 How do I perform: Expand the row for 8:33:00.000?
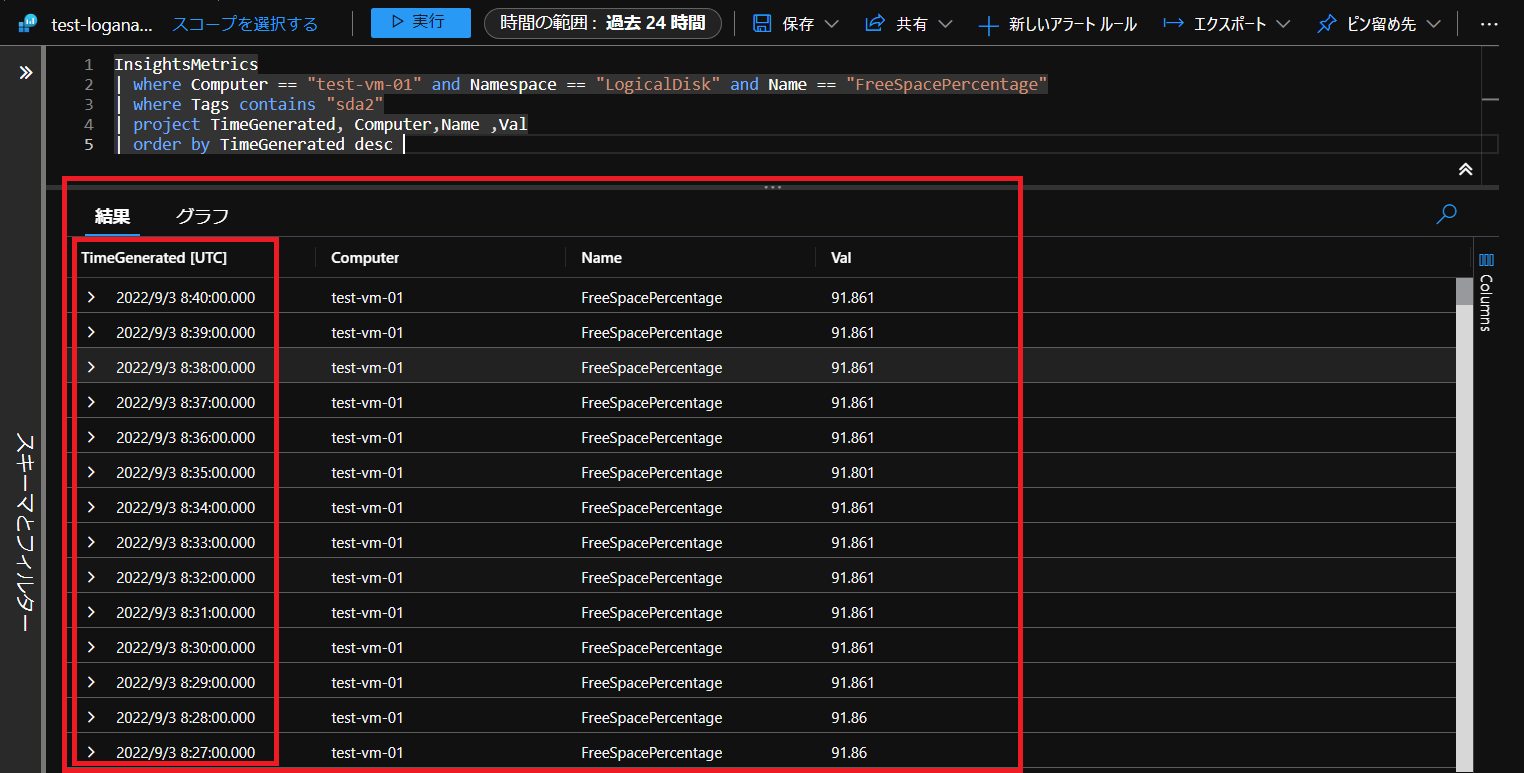91,542
